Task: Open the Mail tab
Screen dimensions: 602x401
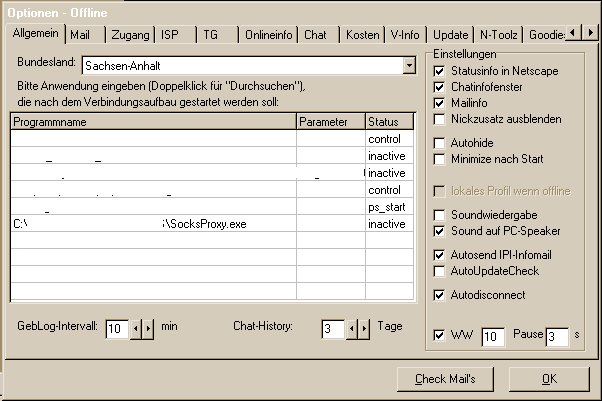Action: click(85, 35)
